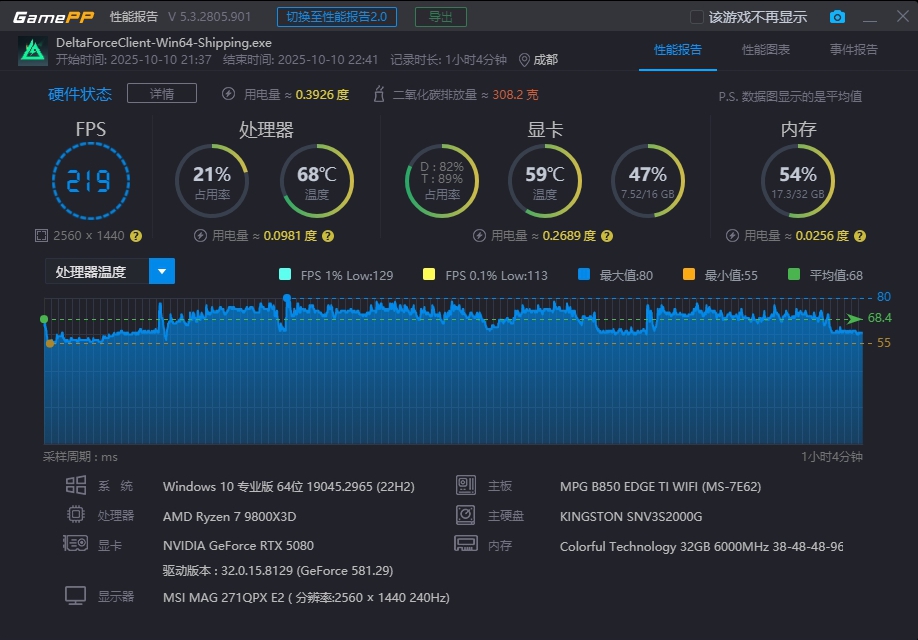
Task: Click the GPU 59℃ temperature gauge
Action: [x=545, y=181]
